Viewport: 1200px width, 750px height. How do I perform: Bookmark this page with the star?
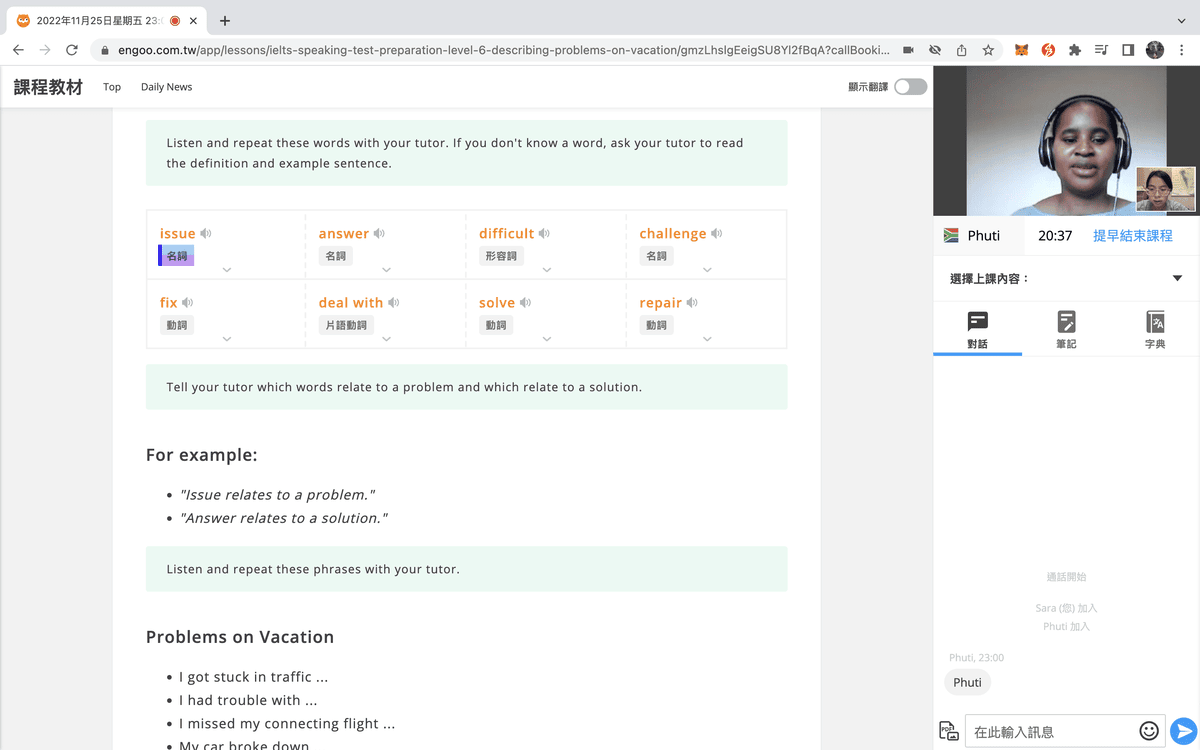(x=988, y=50)
